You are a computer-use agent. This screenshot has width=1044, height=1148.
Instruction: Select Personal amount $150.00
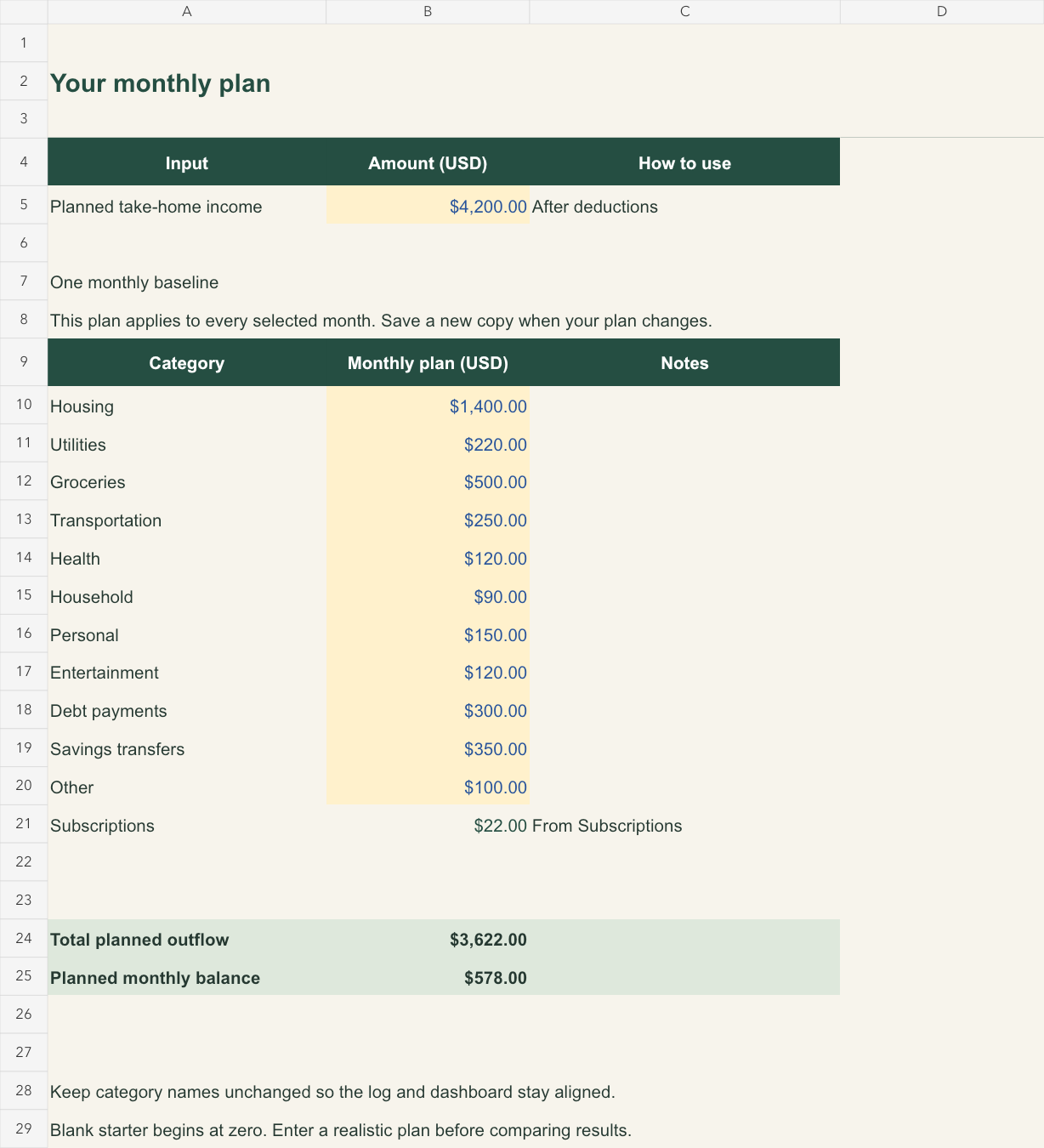[x=428, y=634]
